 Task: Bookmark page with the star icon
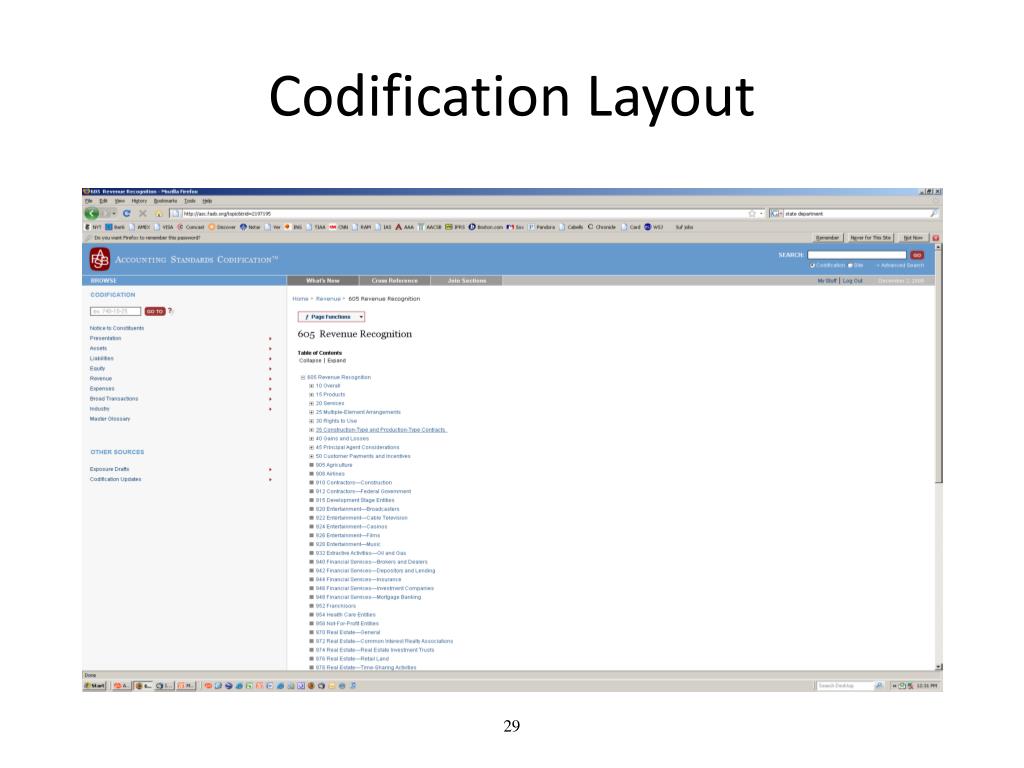pos(752,214)
